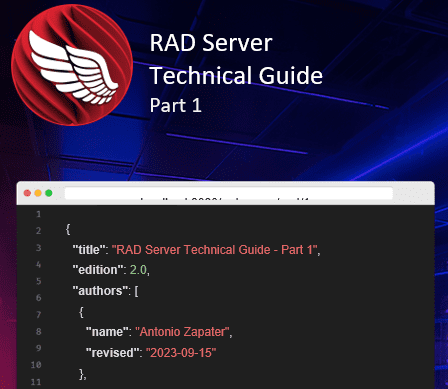Click the closing brace with comma "},"

click(x=83, y=374)
